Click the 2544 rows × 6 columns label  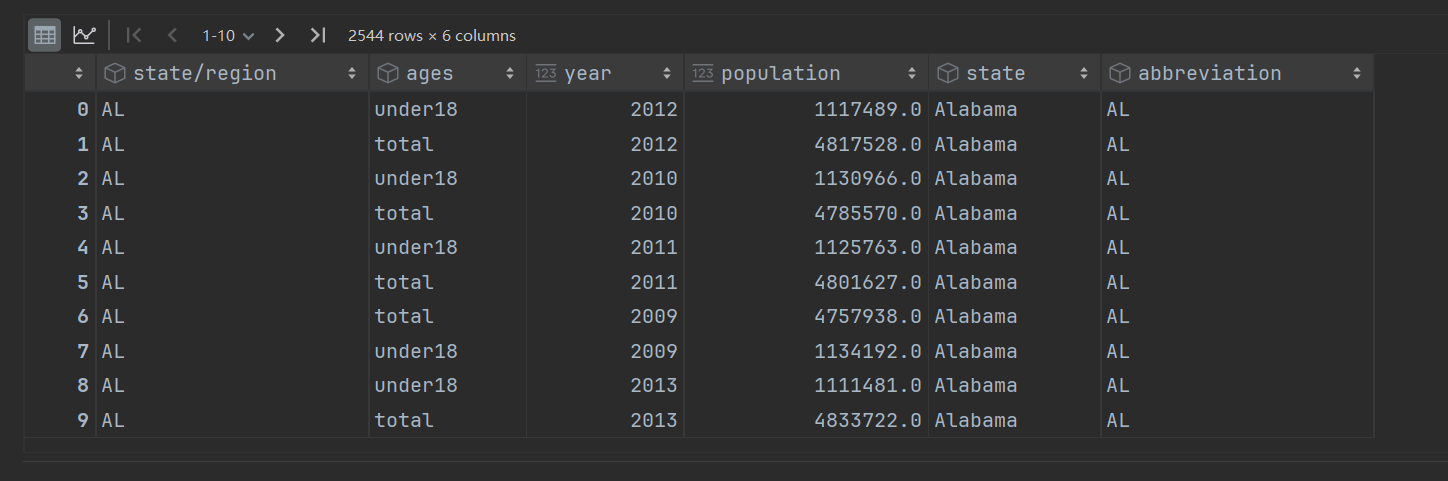(432, 35)
